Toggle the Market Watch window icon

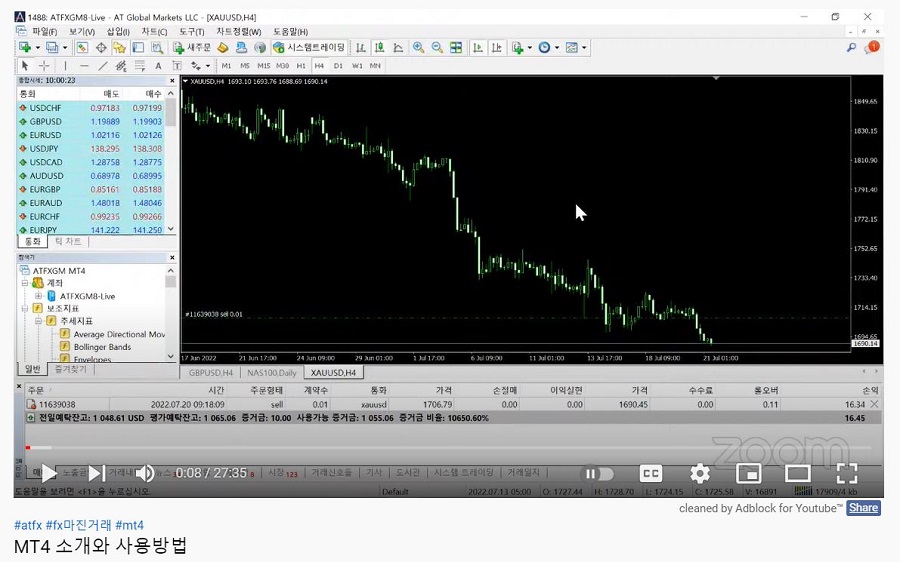pyautogui.click(x=82, y=48)
